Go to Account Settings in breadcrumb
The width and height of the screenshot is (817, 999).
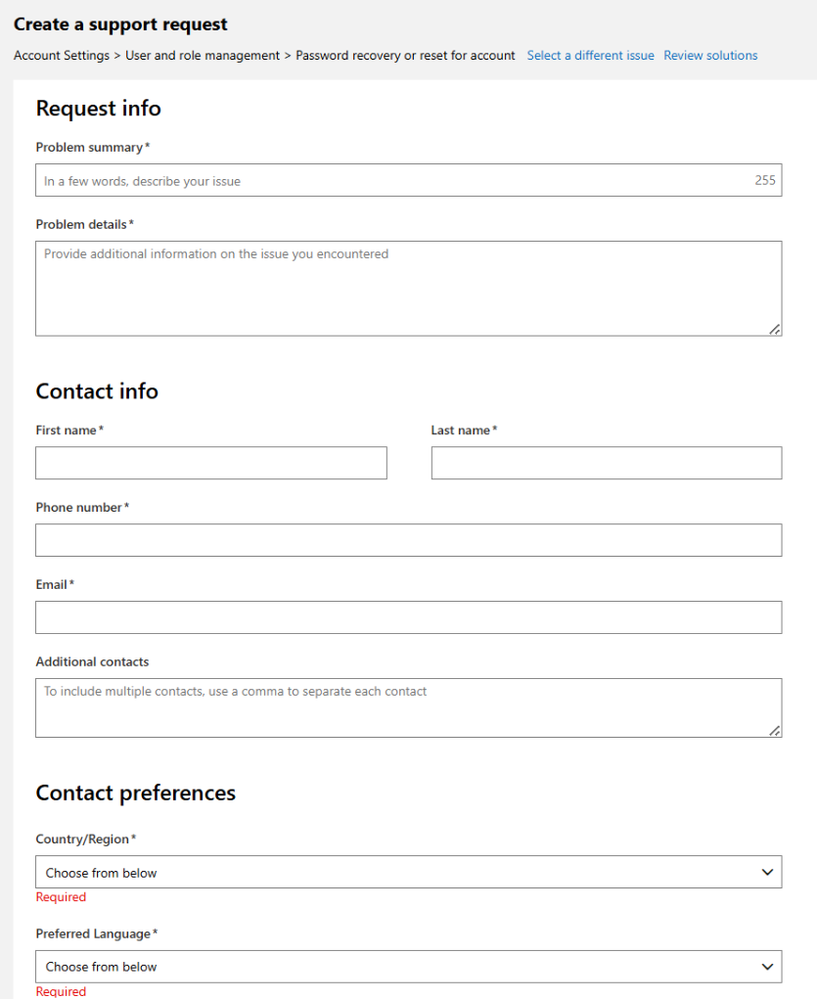61,56
